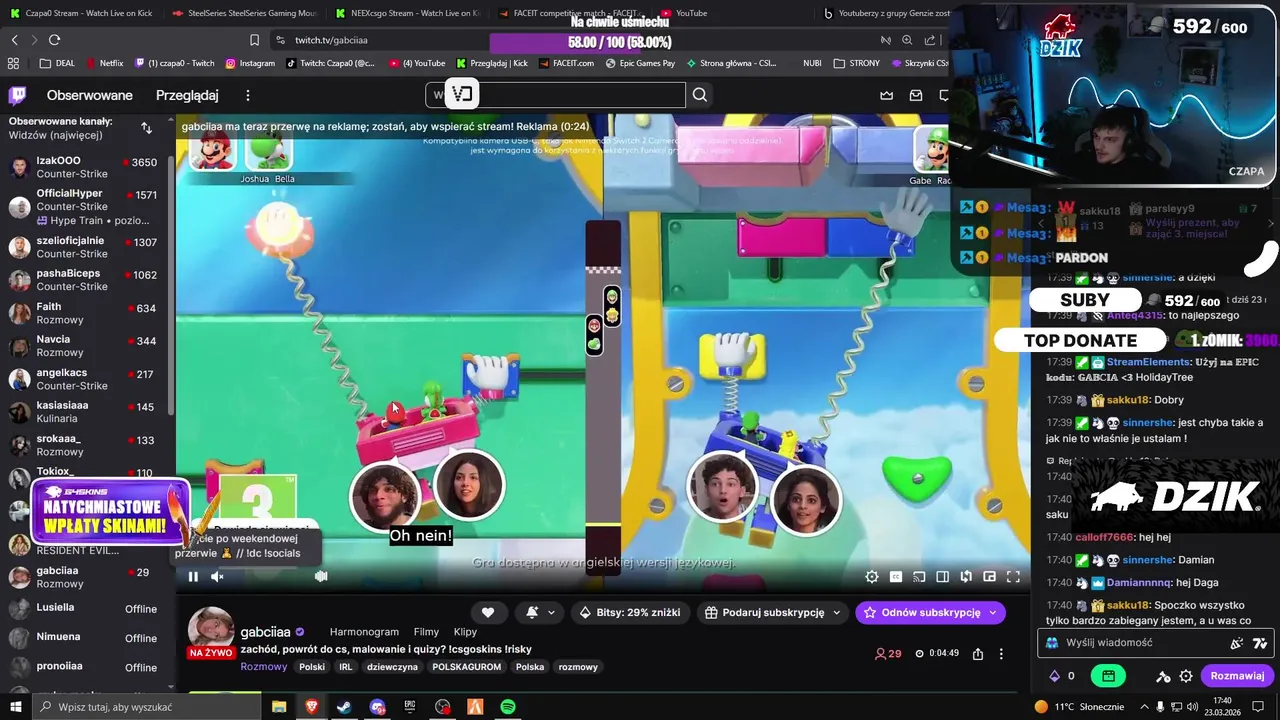Send message with Rozmawiaj button
The height and width of the screenshot is (720, 1280).
click(1237, 676)
